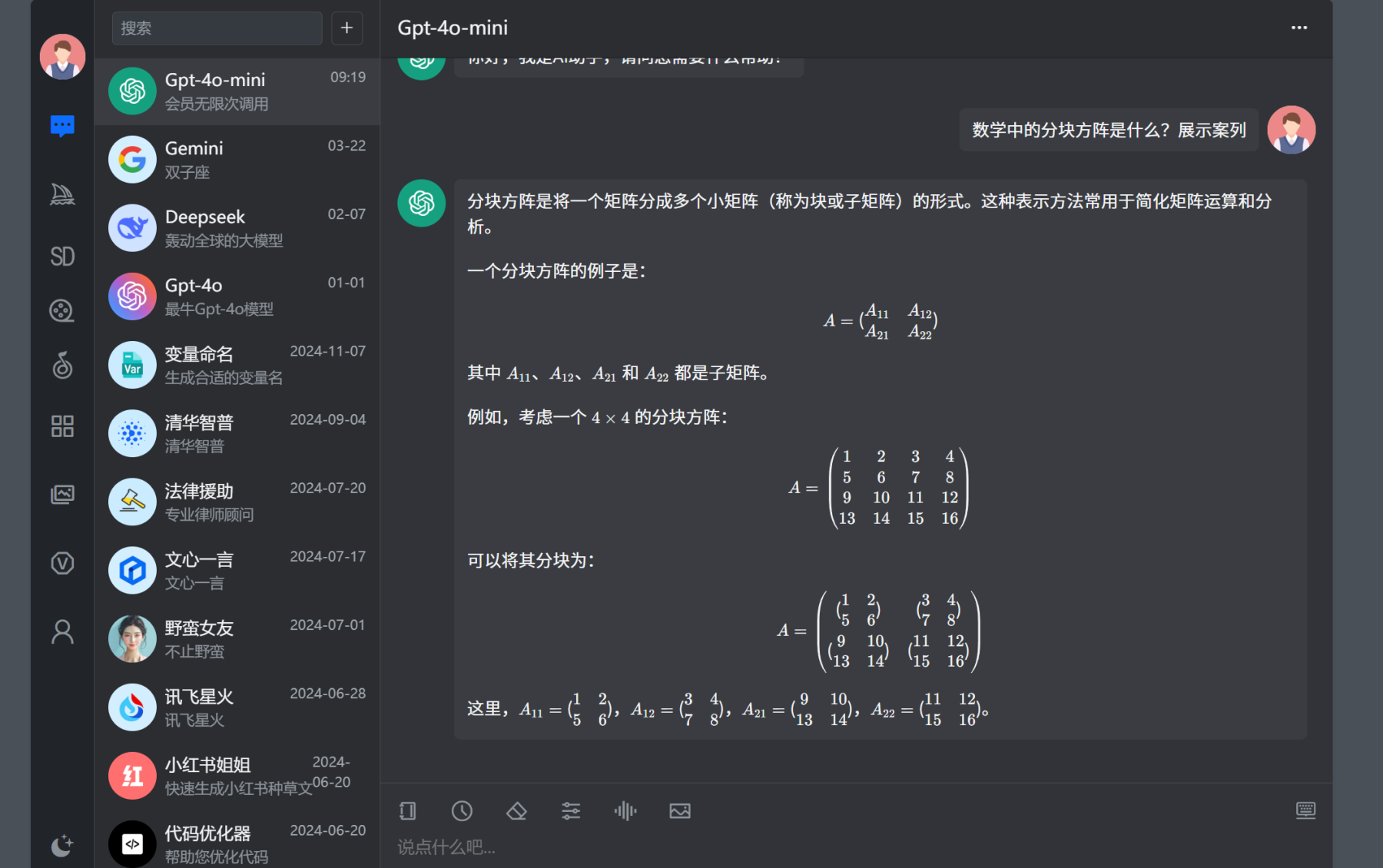Open the image gallery sidebar icon
This screenshot has width=1383, height=868.
pos(62,494)
